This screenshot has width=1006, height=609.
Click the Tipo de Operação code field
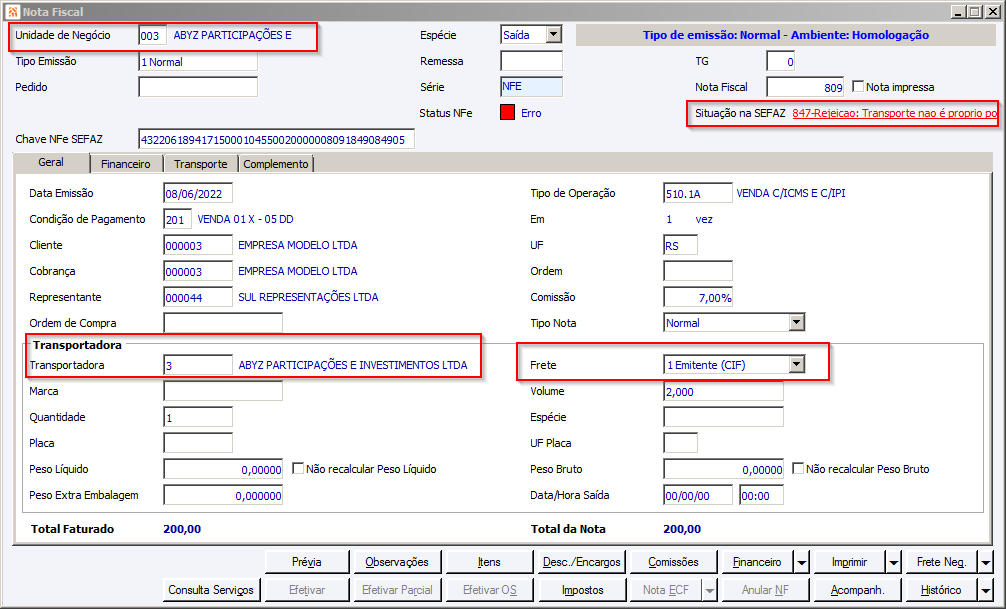pos(697,193)
